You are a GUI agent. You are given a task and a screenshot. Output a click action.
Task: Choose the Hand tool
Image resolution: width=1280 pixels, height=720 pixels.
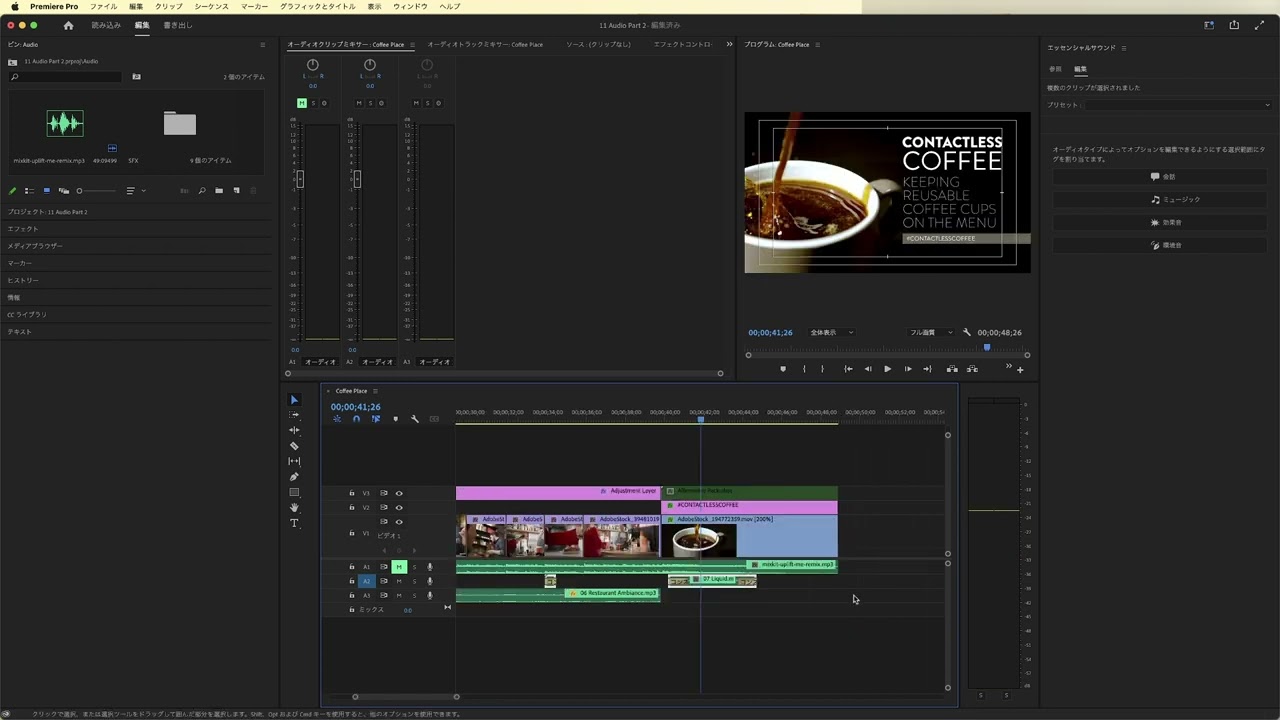[294, 508]
